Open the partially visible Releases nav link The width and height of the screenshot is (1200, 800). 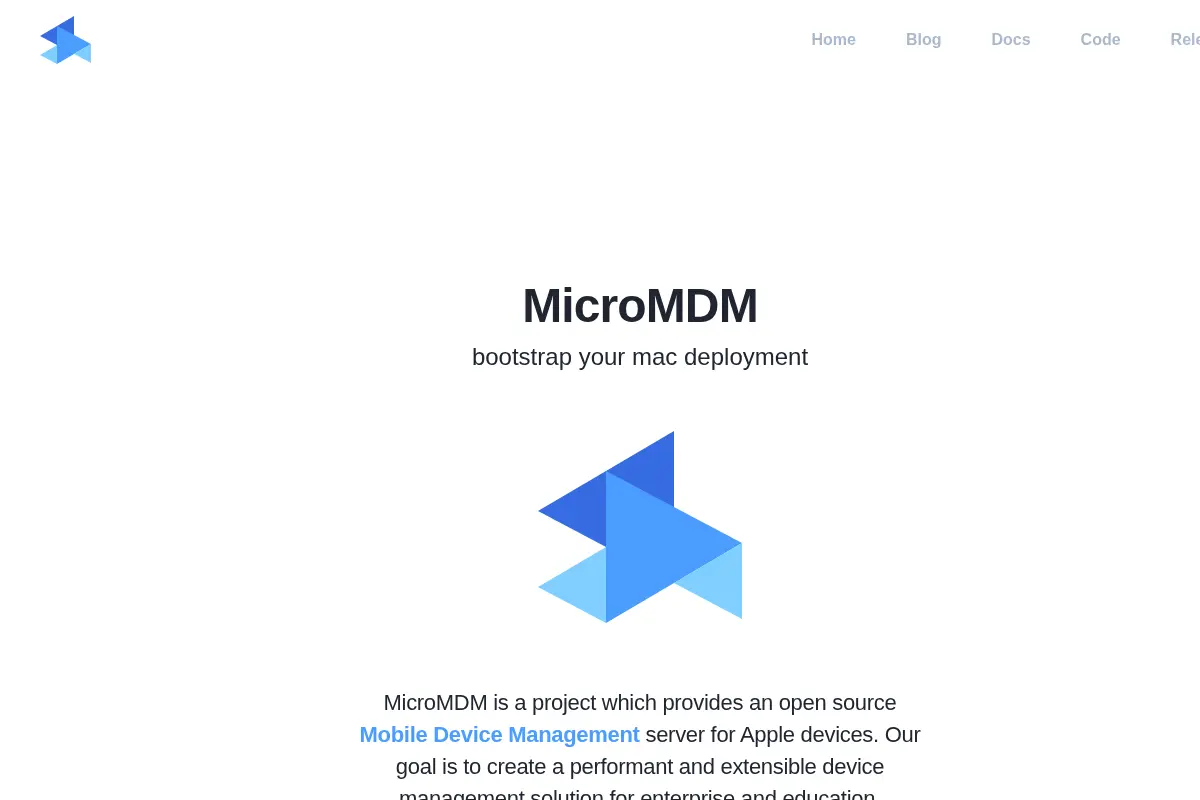[x=1185, y=40]
